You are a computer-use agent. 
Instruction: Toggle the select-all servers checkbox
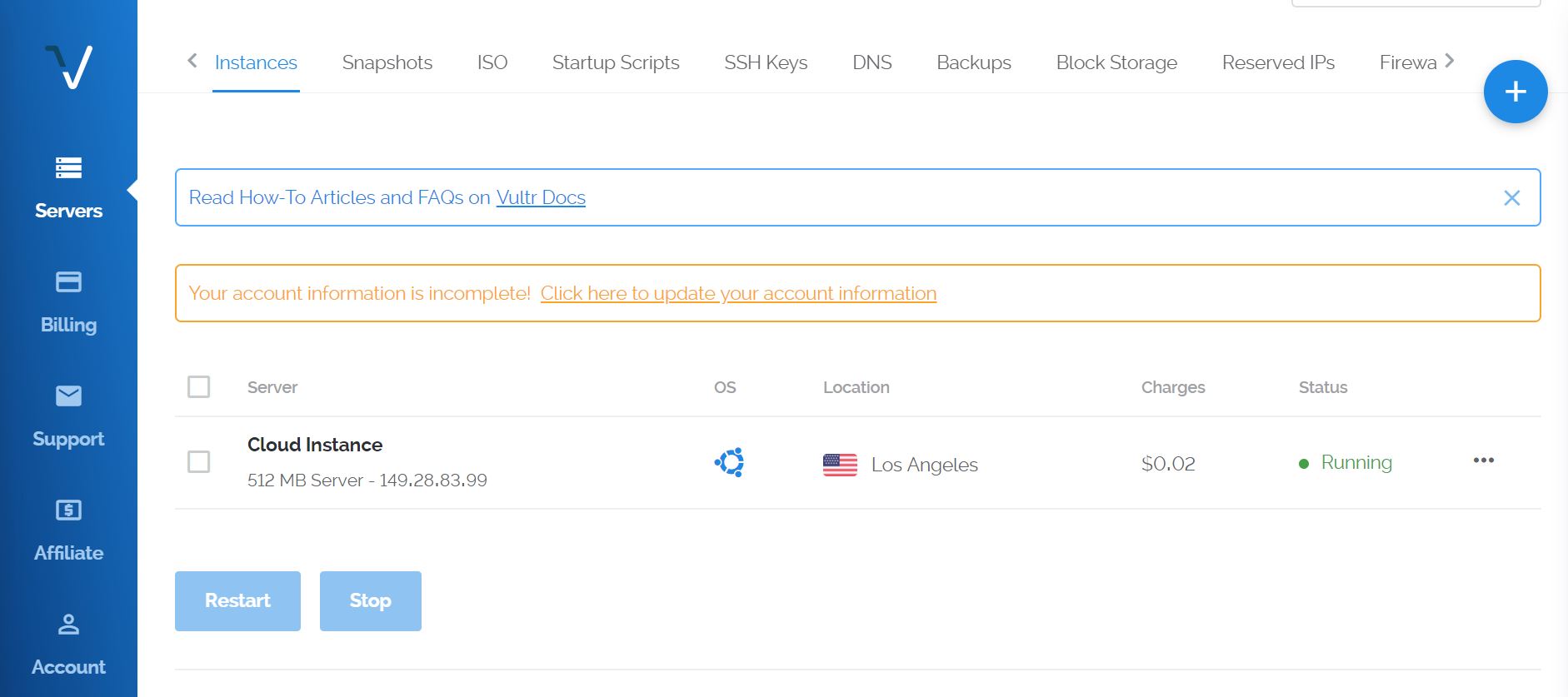(198, 386)
